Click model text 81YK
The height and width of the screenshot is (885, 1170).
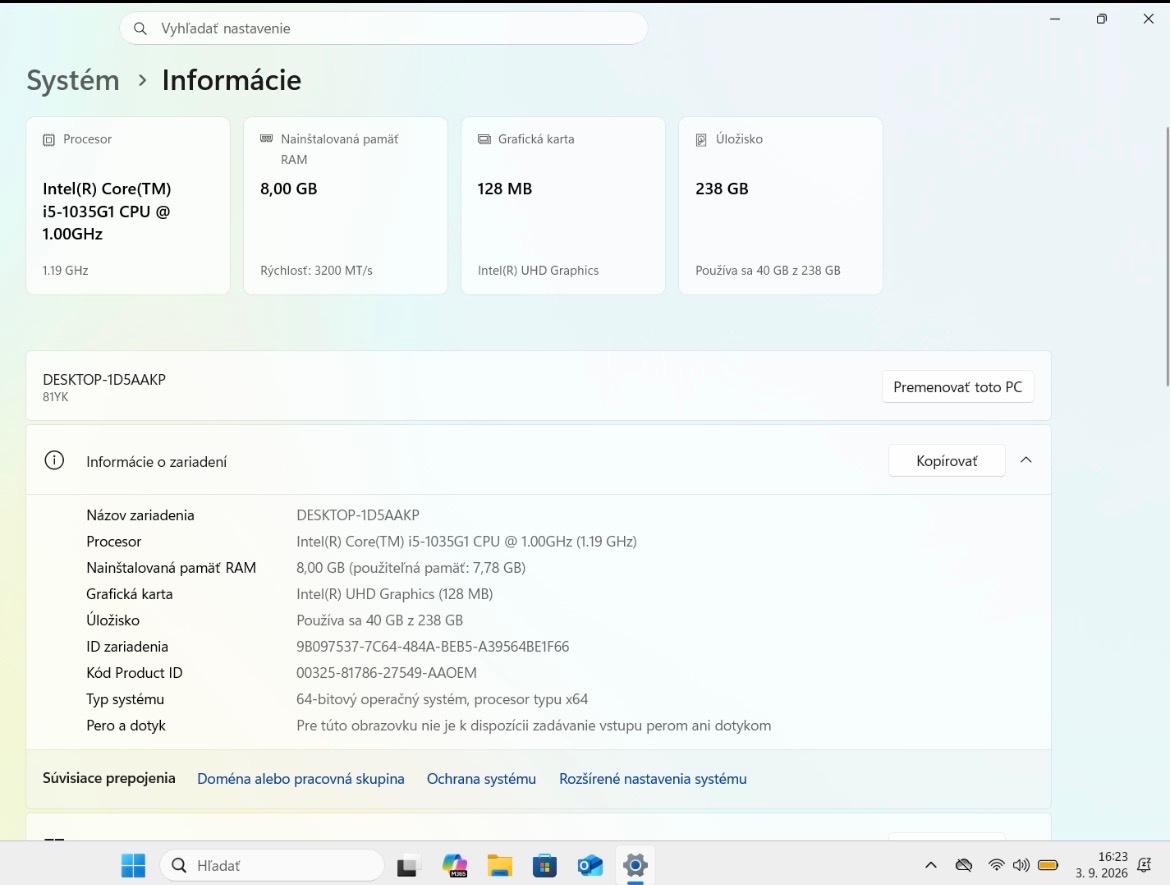pos(55,397)
